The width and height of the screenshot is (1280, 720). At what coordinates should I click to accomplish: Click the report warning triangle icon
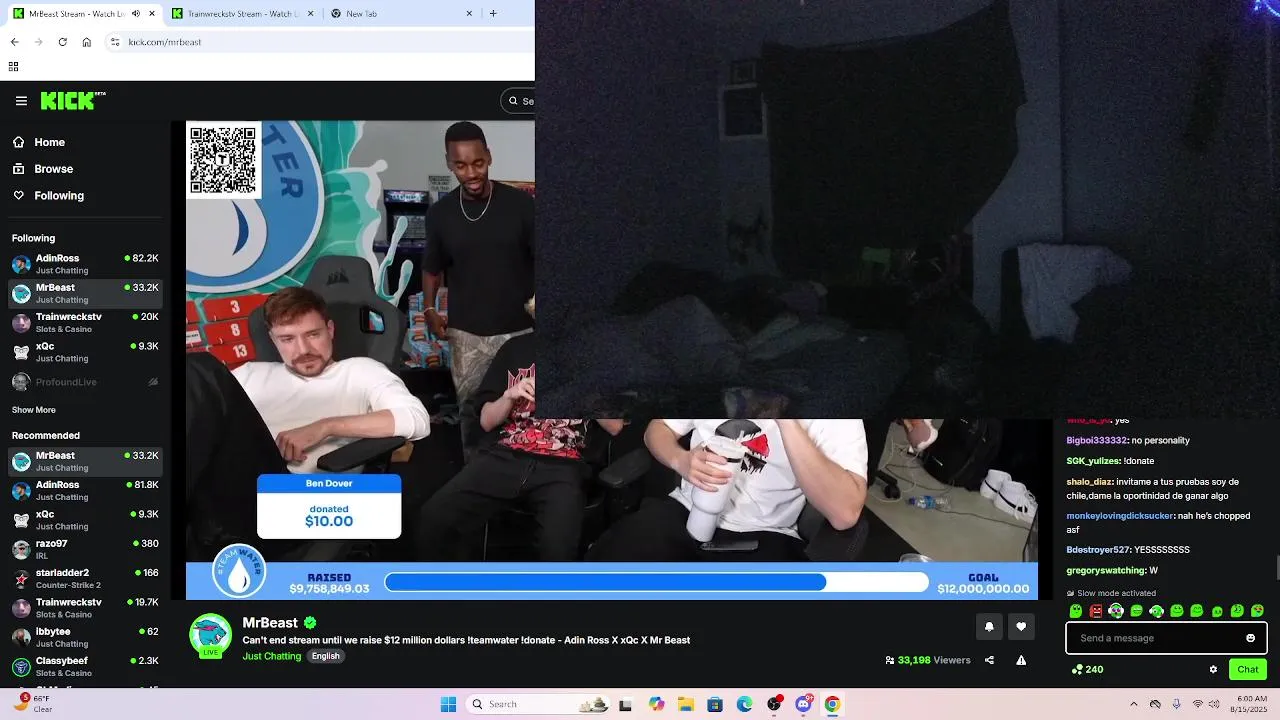pyautogui.click(x=1021, y=660)
